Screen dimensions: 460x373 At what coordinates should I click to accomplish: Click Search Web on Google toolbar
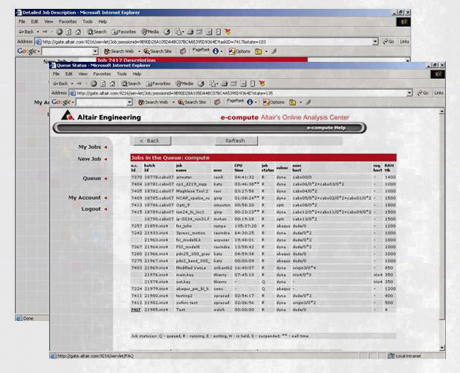[153, 102]
